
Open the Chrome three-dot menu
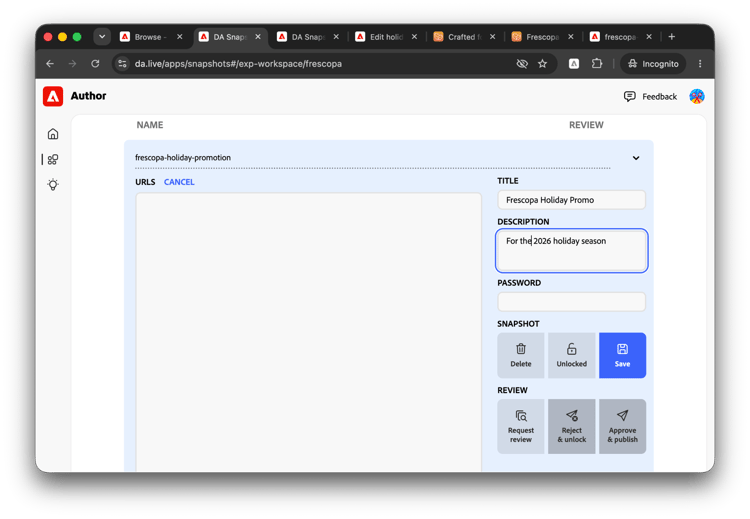(x=700, y=64)
